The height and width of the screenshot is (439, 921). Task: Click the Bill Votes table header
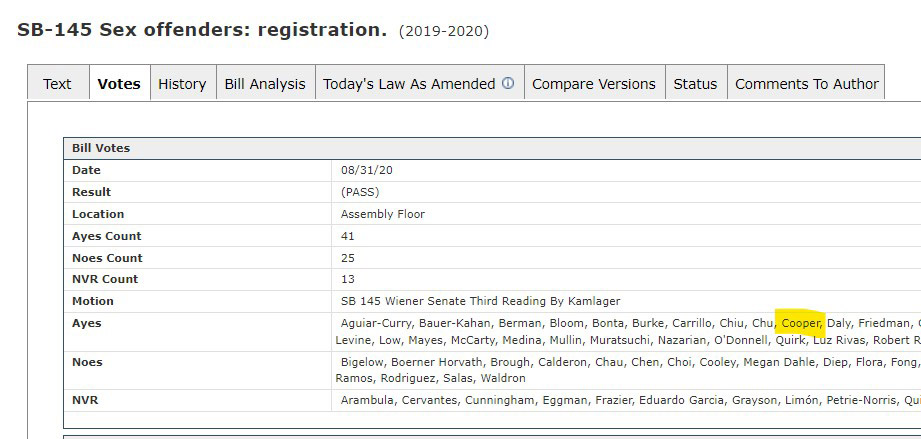[101, 148]
